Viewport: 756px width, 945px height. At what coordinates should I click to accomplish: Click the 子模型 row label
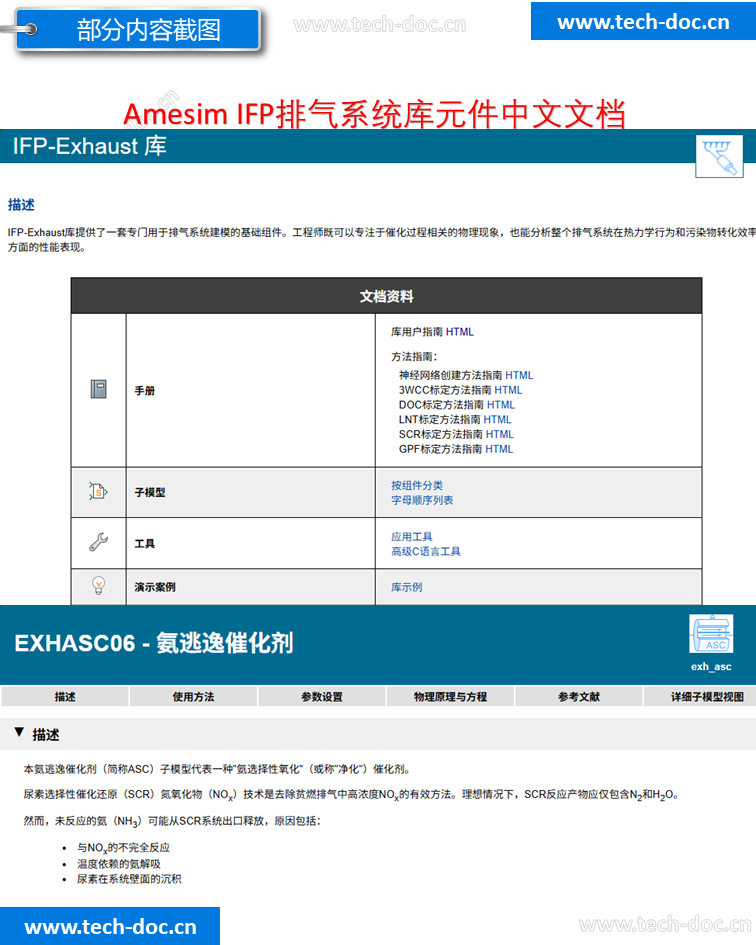[150, 492]
